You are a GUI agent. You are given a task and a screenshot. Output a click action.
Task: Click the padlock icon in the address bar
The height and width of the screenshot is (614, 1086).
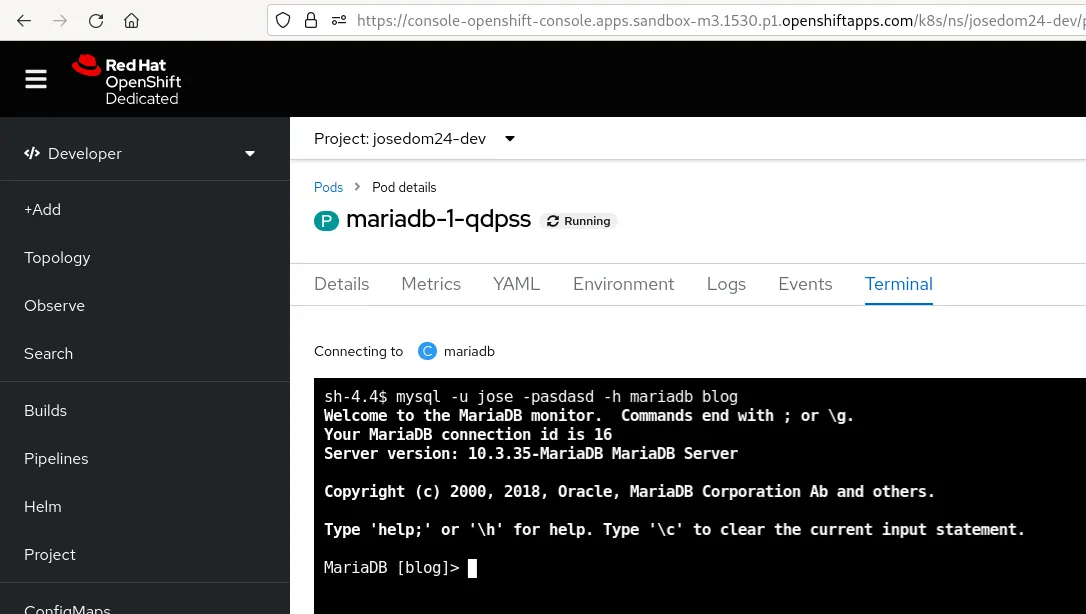click(310, 20)
